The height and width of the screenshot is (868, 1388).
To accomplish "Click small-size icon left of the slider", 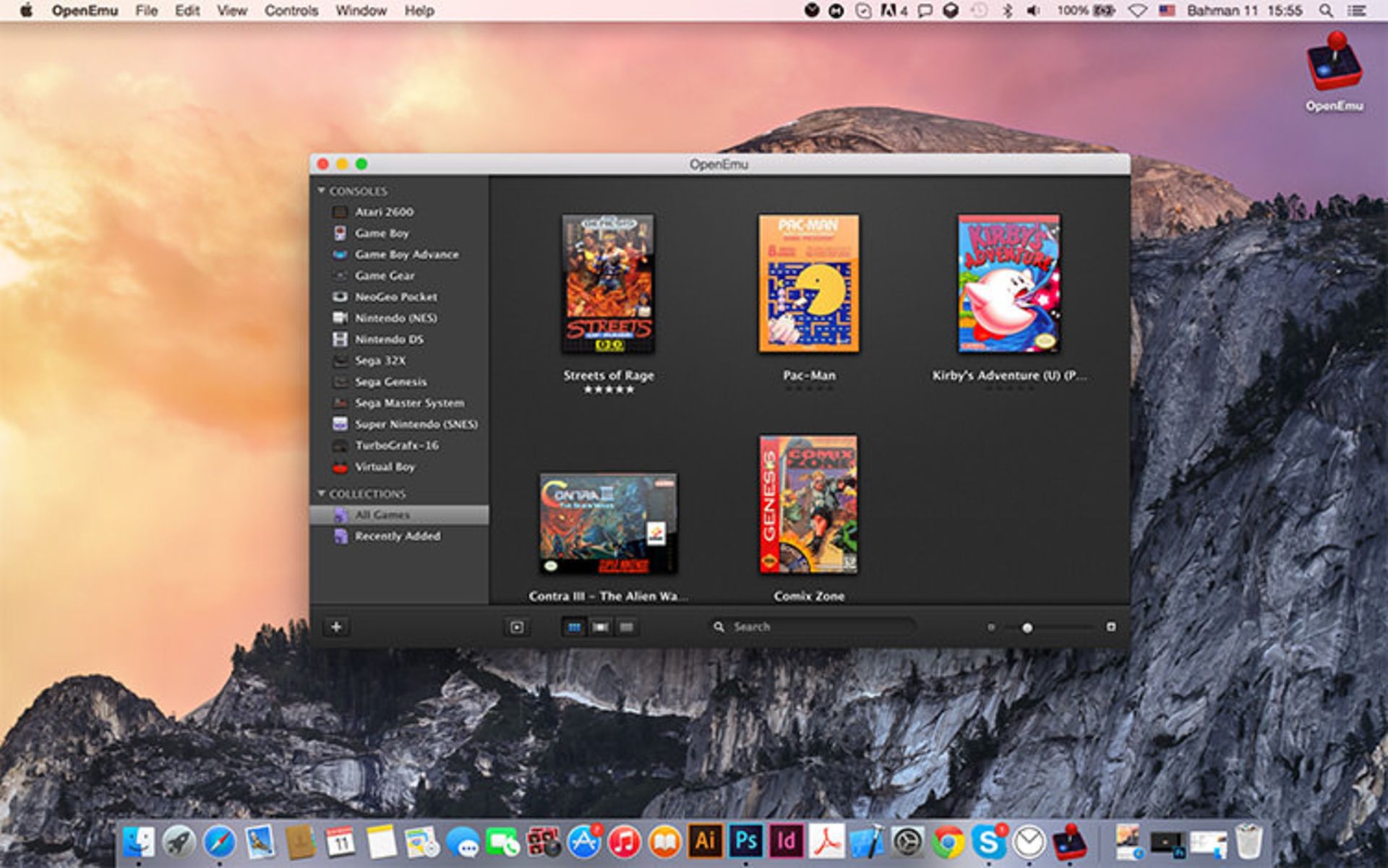I will (x=991, y=627).
